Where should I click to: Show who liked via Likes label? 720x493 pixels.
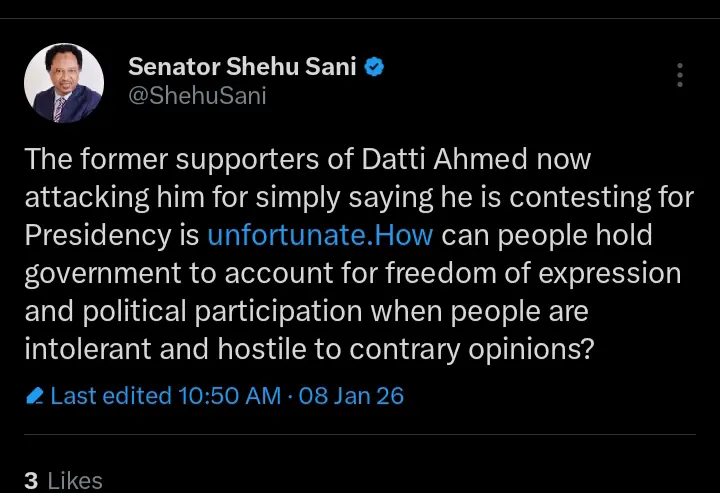pyautogui.click(x=75, y=481)
